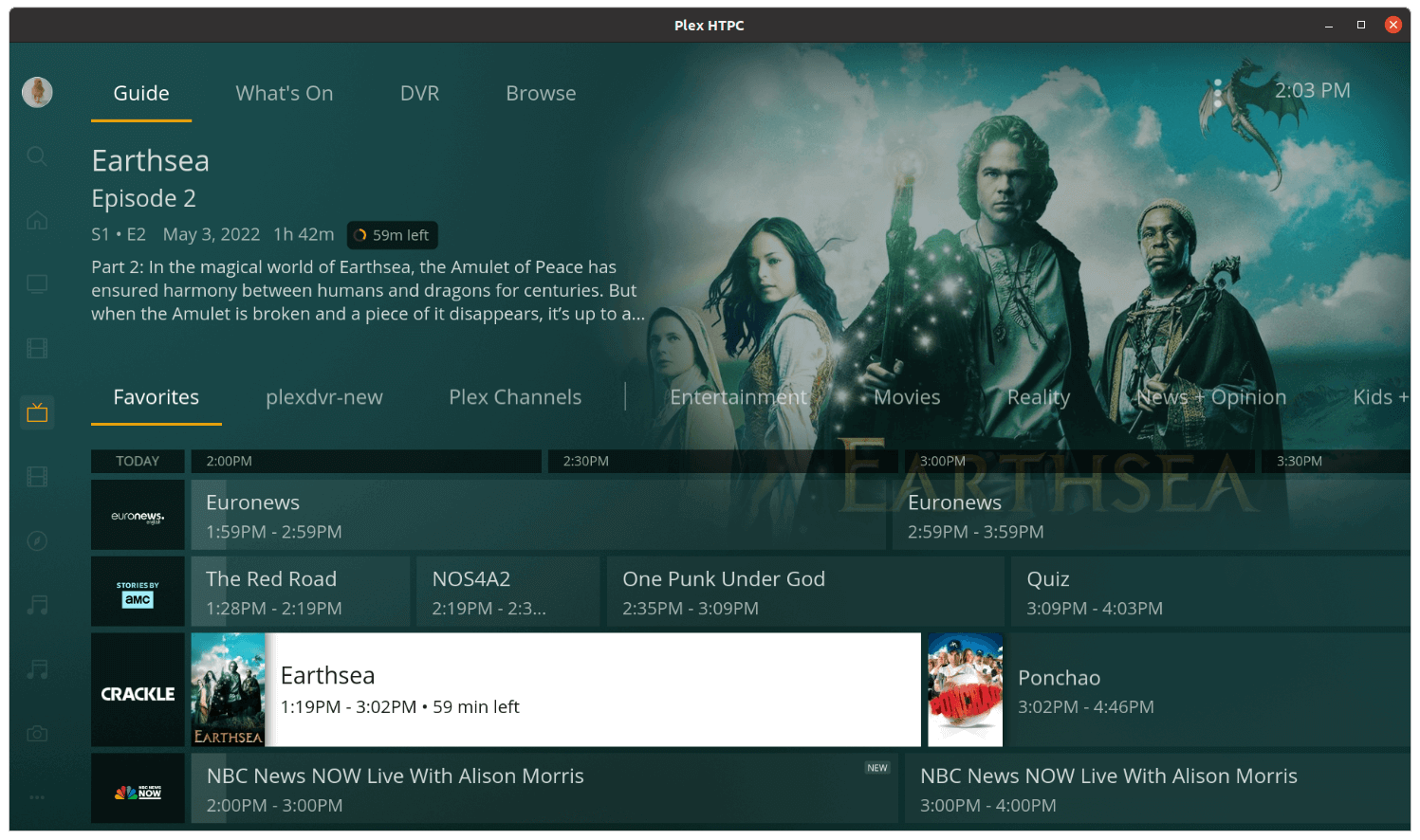Select the plexdvr-new channel source
Image resolution: width=1420 pixels, height=840 pixels.
tap(324, 397)
